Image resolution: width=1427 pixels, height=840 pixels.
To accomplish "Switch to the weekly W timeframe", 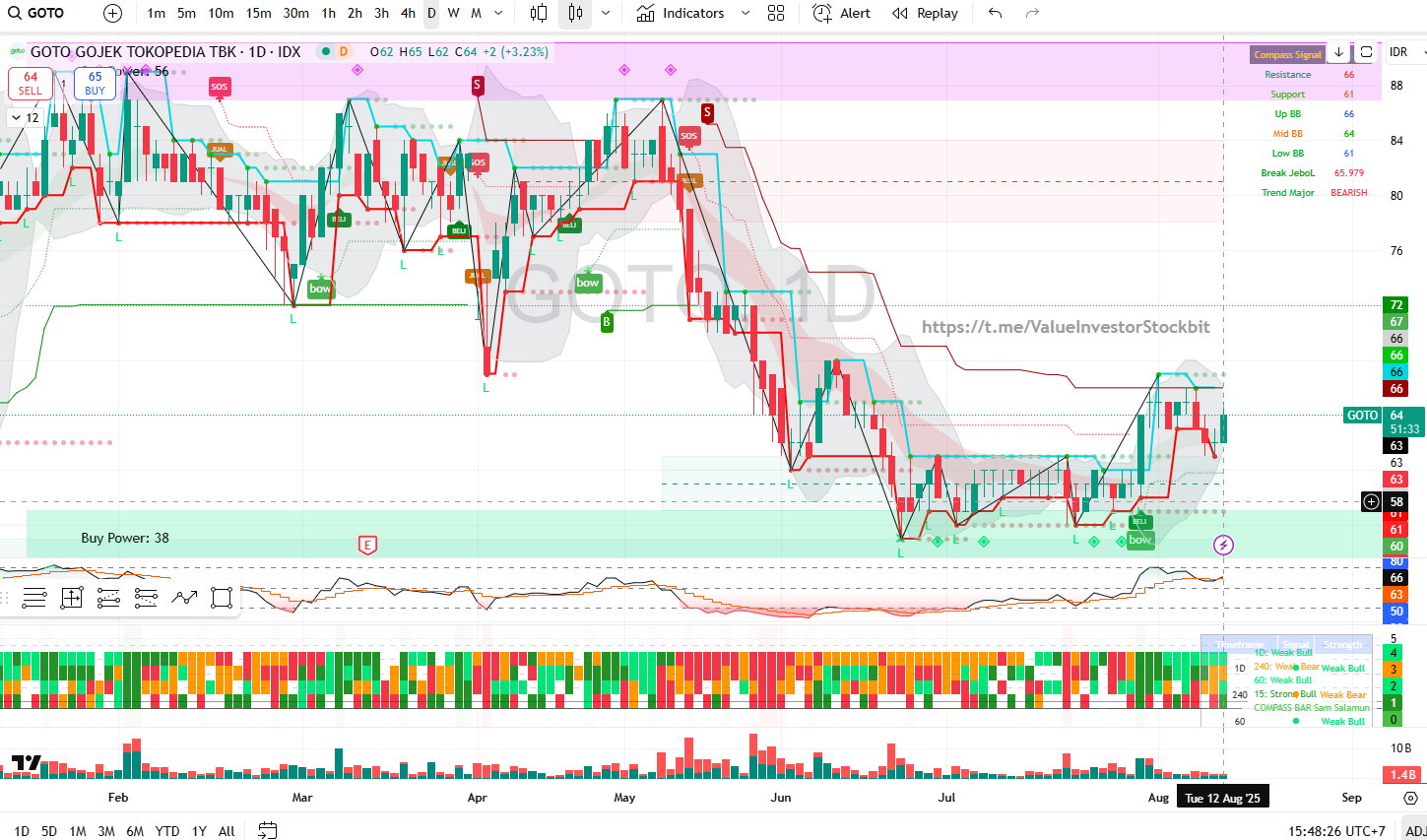I will (453, 13).
